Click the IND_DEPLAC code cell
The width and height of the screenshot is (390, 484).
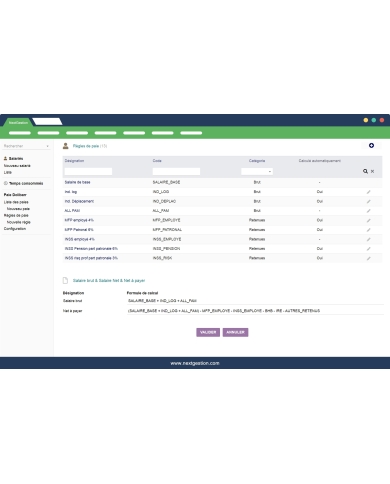tap(164, 201)
